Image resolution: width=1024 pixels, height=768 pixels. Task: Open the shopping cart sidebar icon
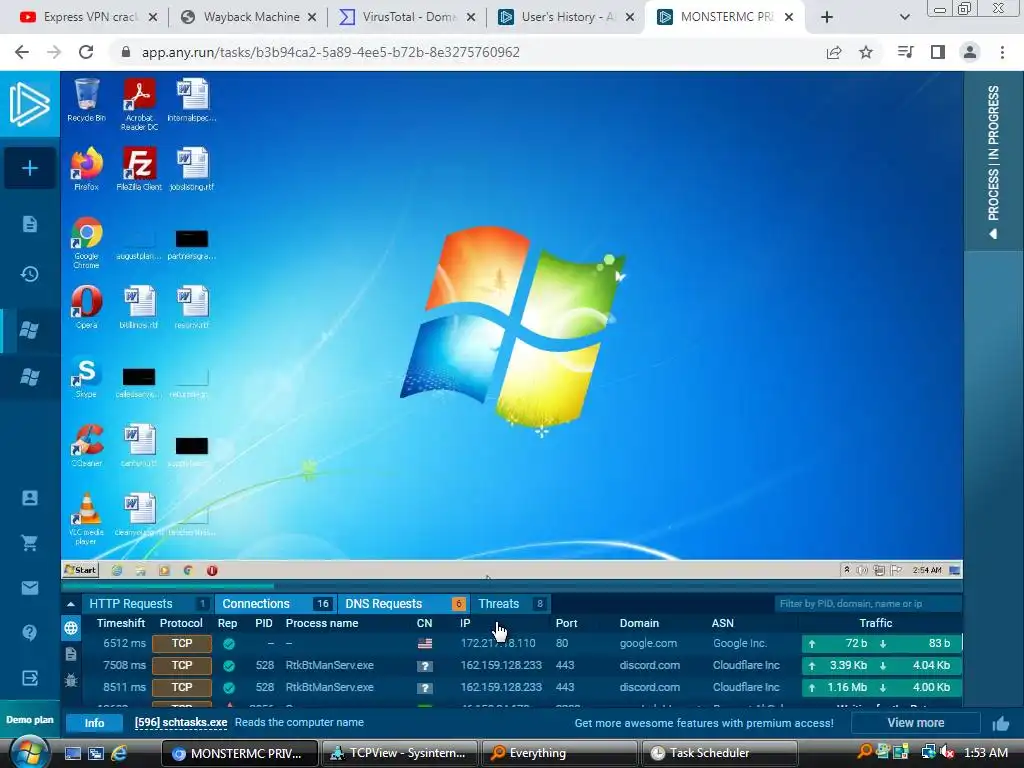(x=29, y=543)
